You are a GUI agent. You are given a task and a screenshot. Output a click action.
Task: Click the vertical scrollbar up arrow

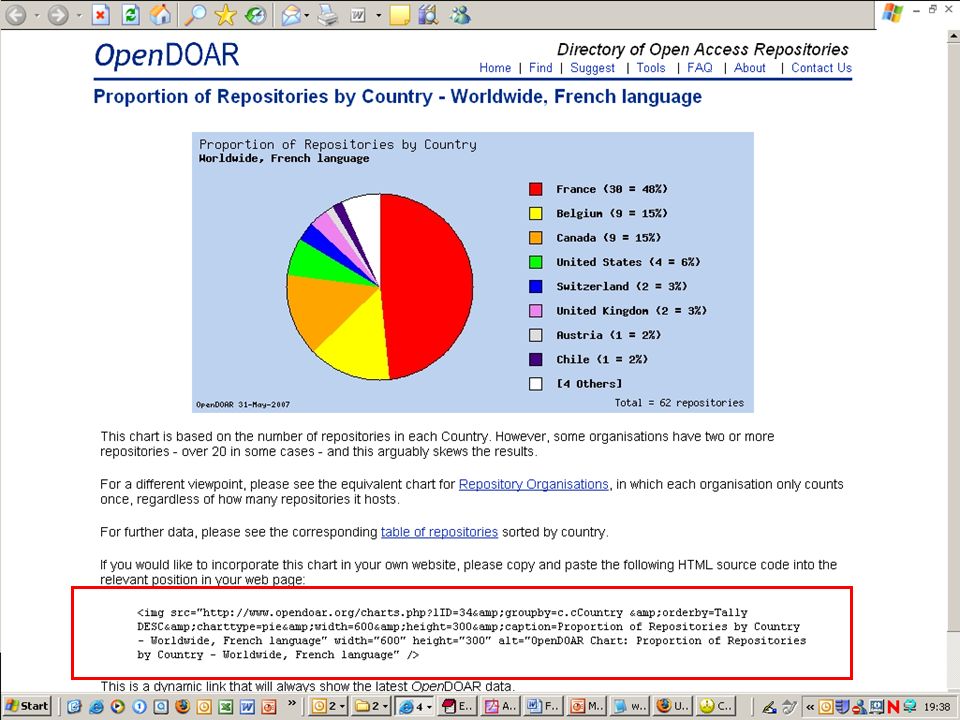click(953, 36)
